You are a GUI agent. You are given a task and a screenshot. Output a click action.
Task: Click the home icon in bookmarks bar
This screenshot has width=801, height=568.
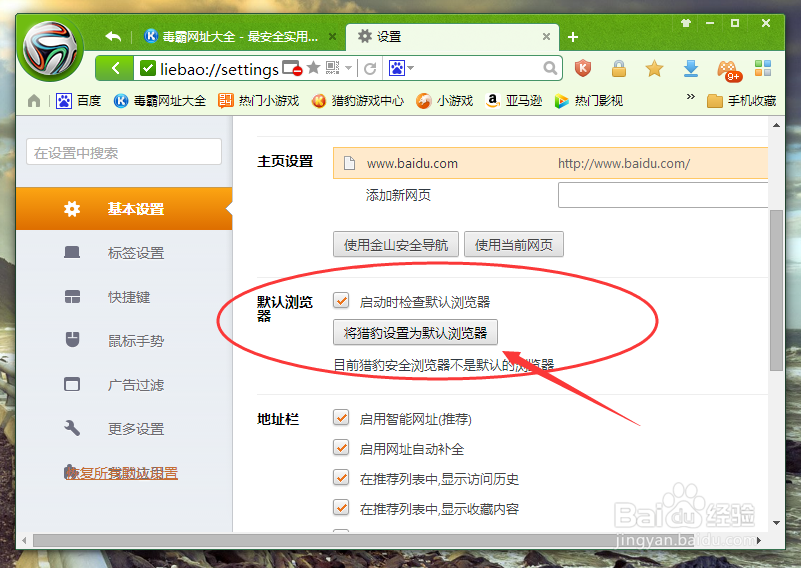pos(34,101)
